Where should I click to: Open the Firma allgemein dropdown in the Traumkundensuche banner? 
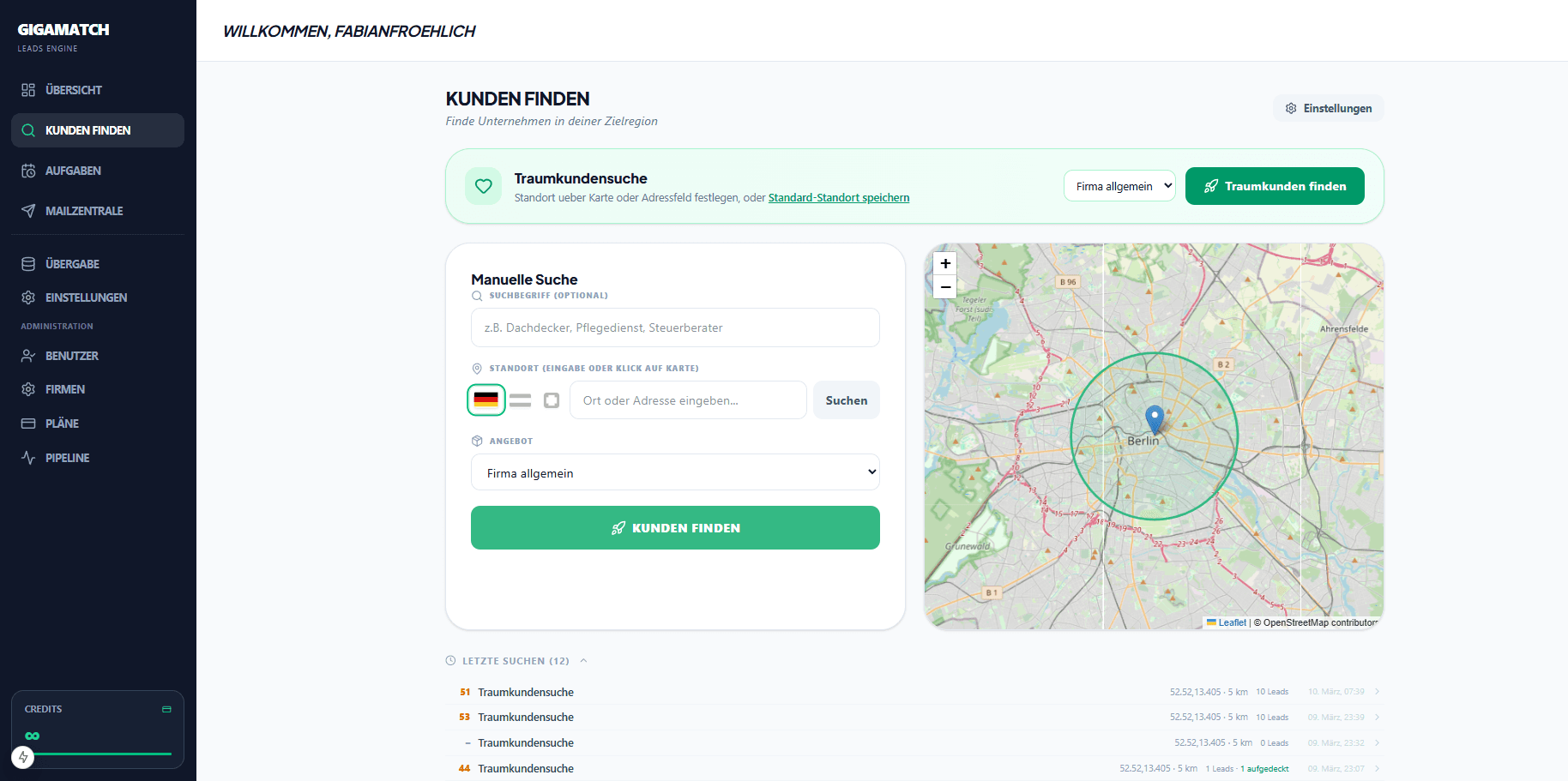point(1119,186)
